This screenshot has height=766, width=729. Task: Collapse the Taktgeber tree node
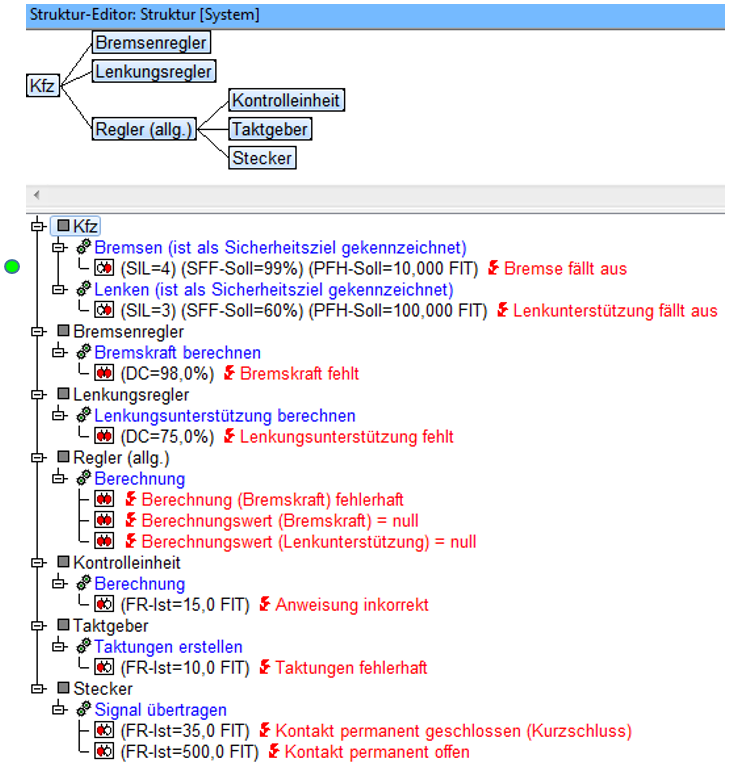37,625
